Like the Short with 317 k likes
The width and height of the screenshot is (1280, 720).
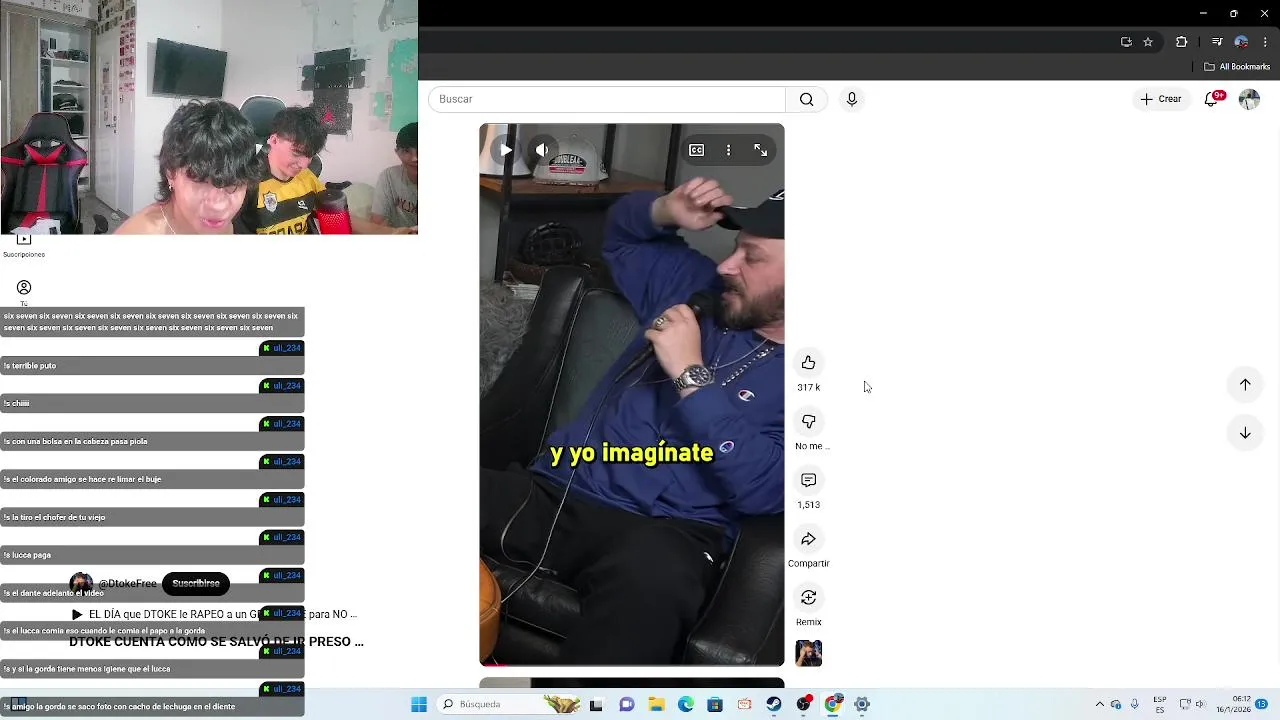[x=808, y=362]
